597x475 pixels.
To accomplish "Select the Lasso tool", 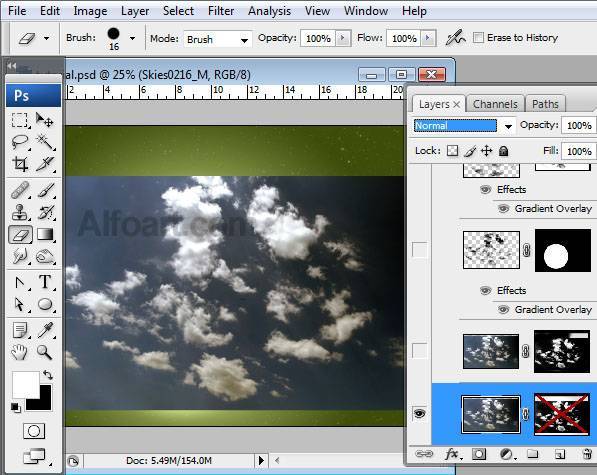I will click(x=20, y=142).
